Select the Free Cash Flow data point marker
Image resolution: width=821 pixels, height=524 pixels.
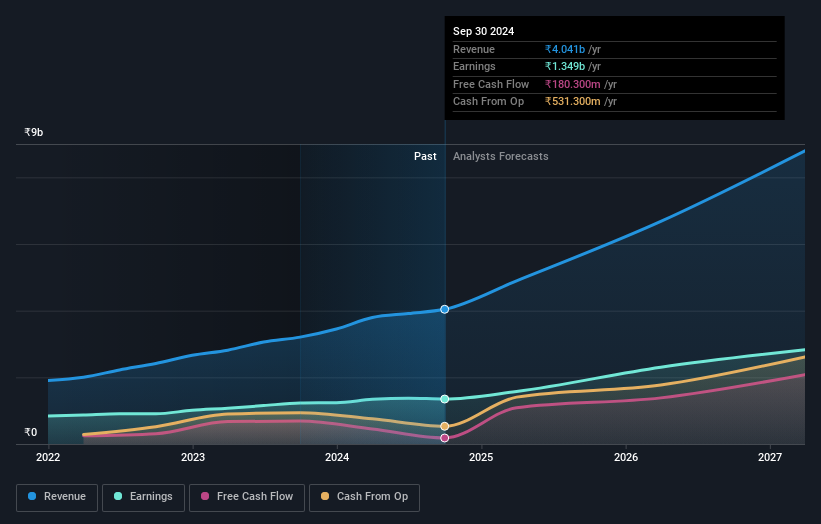[x=445, y=438]
